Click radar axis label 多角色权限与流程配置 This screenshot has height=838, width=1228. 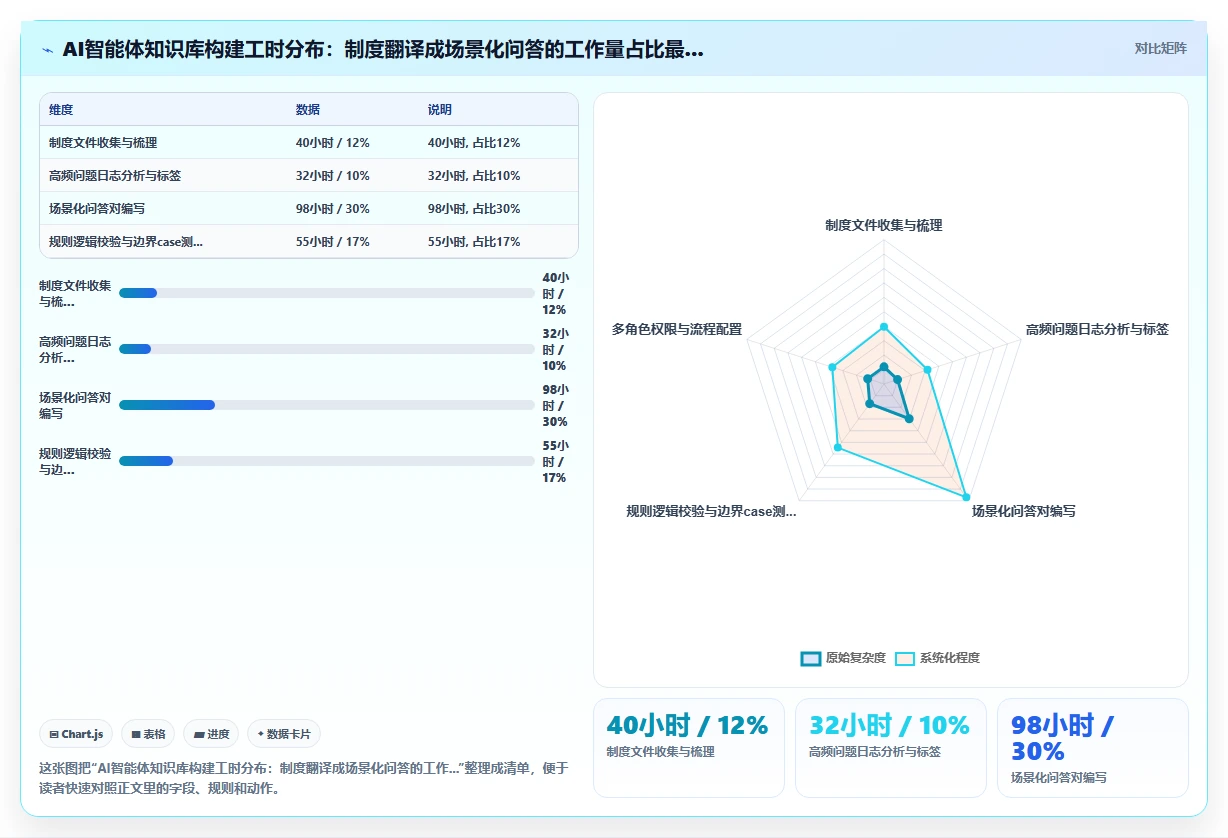pyautogui.click(x=677, y=329)
